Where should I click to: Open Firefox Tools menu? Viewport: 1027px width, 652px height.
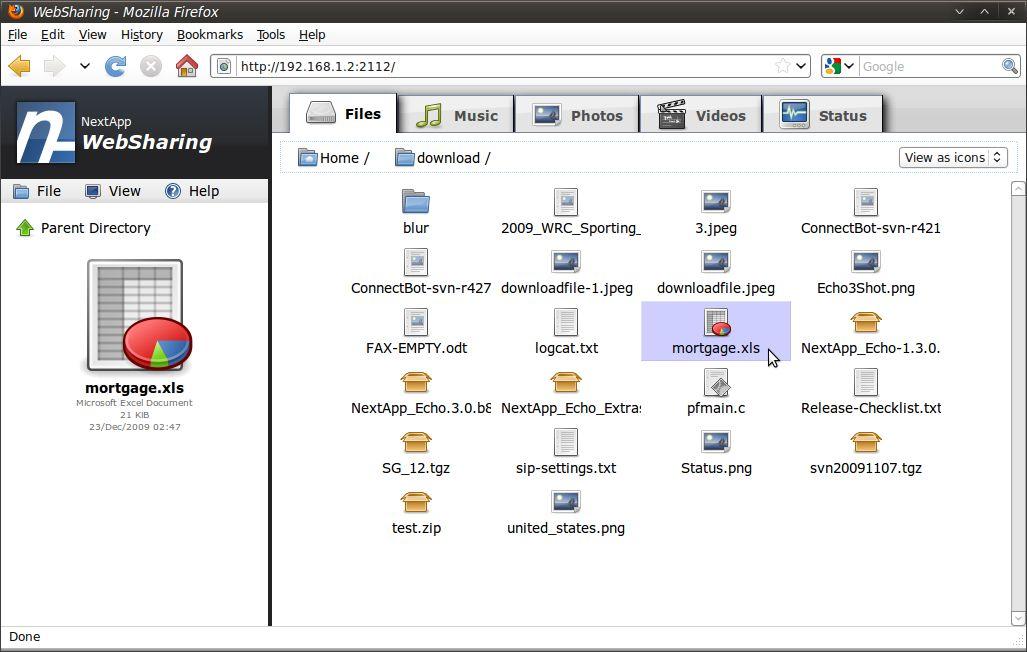[271, 35]
